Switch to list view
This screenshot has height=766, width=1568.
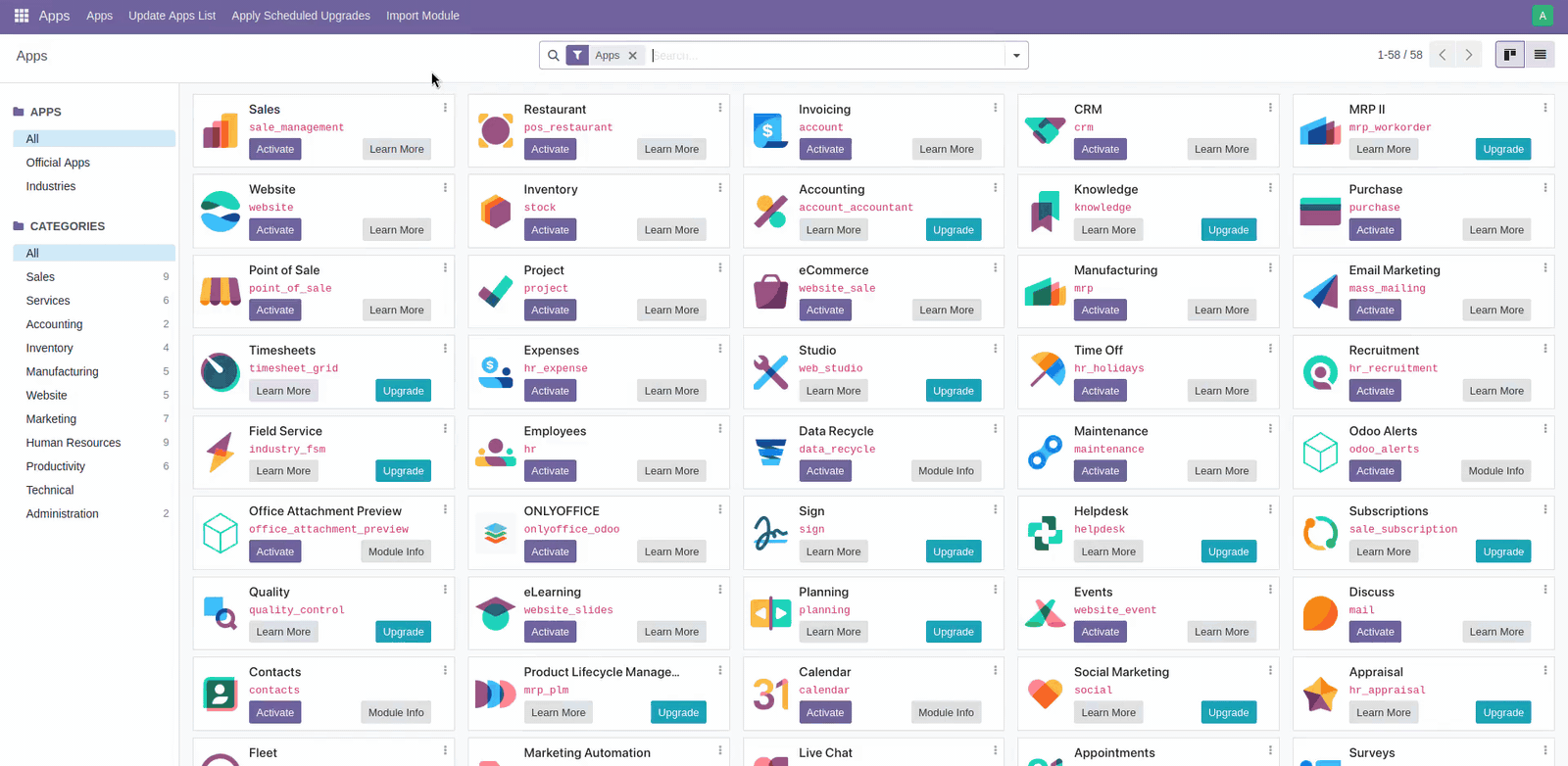click(x=1540, y=55)
